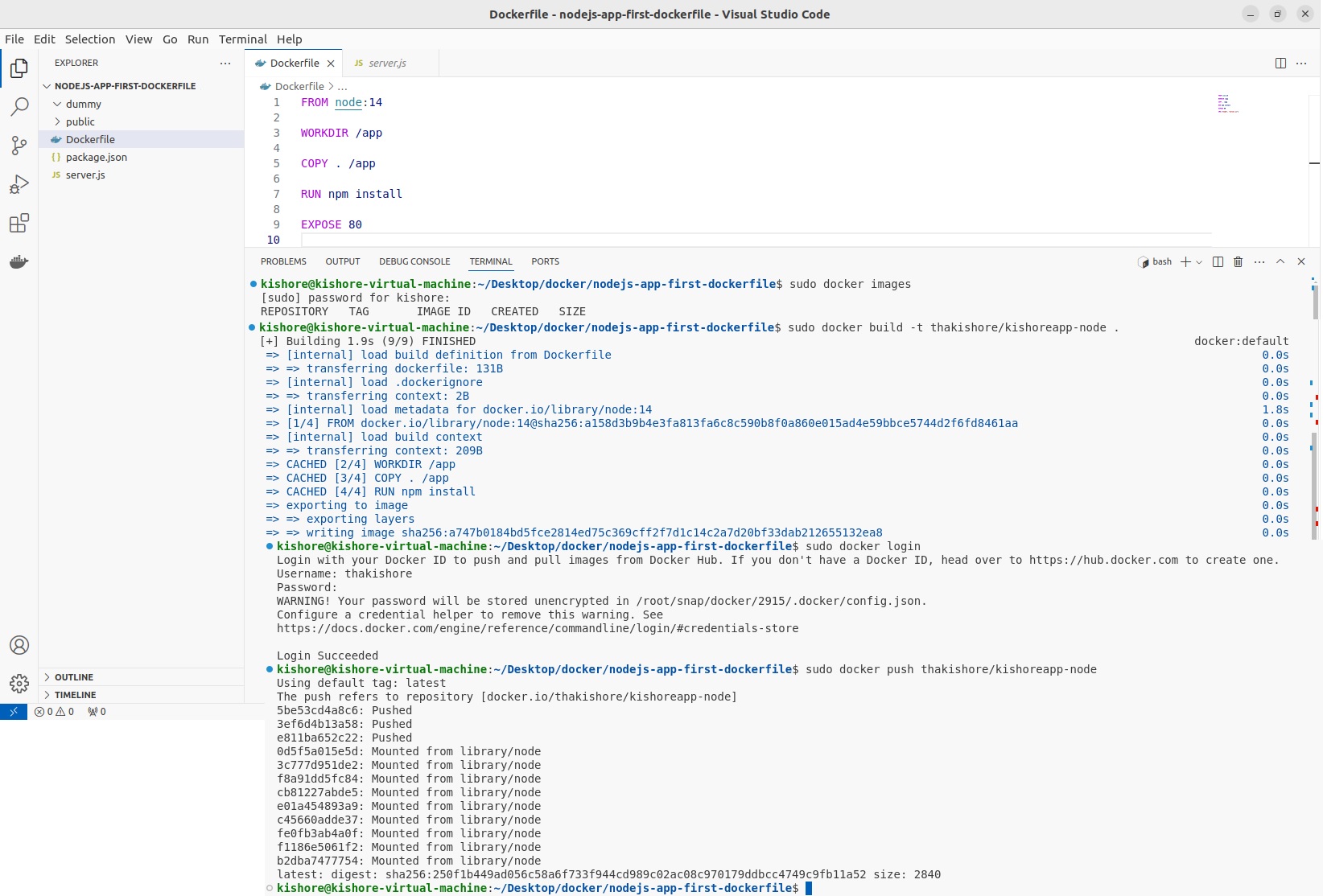Viewport: 1323px width, 896px height.
Task: Open the Run and Debug view
Action: click(19, 184)
